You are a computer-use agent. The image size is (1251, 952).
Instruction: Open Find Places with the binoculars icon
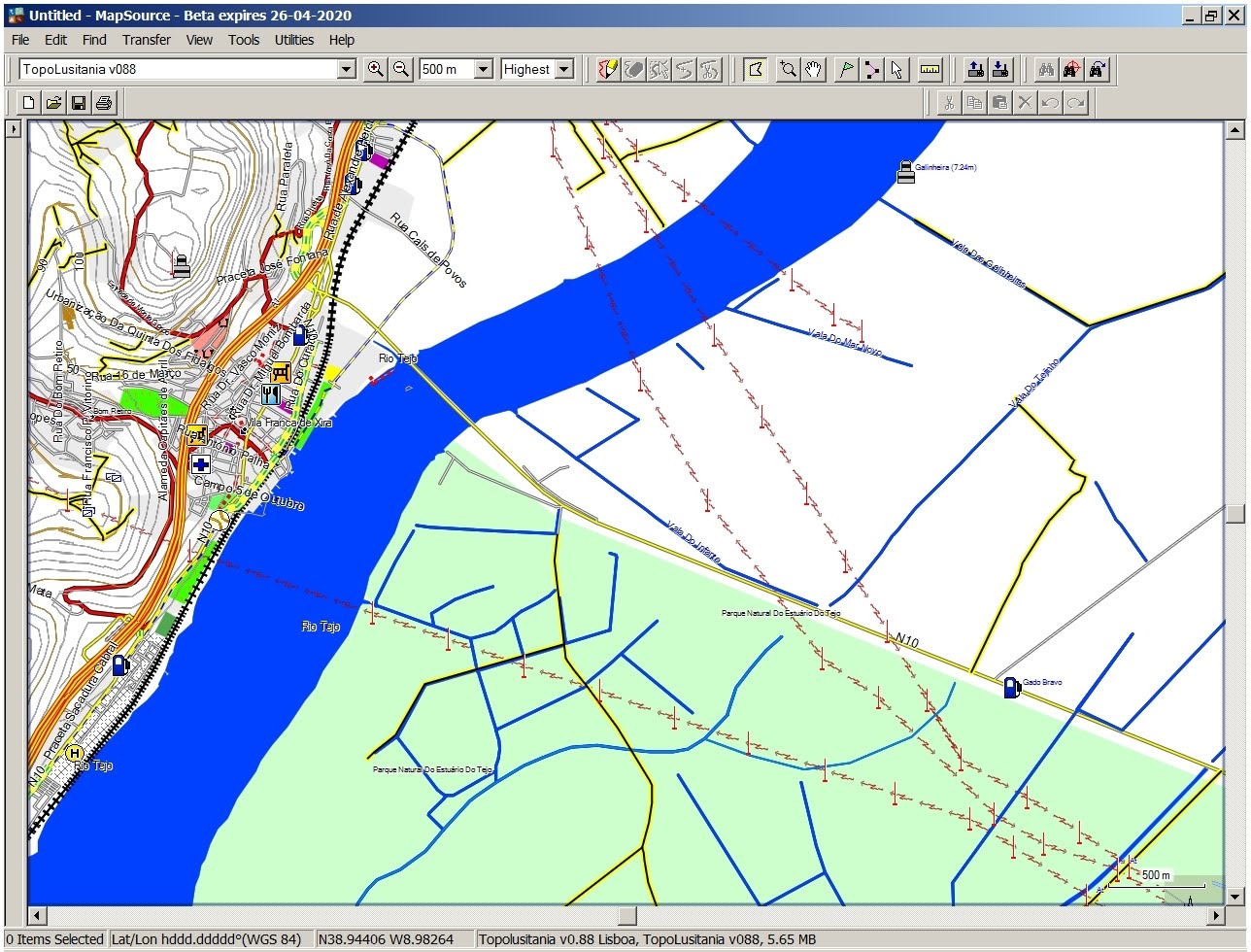[1046, 69]
